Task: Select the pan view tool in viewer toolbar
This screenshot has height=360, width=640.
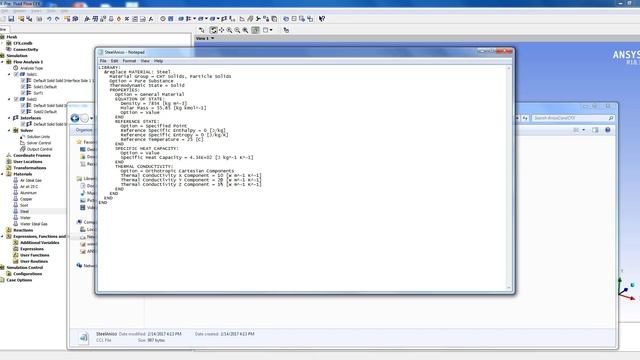Action: [222, 30]
